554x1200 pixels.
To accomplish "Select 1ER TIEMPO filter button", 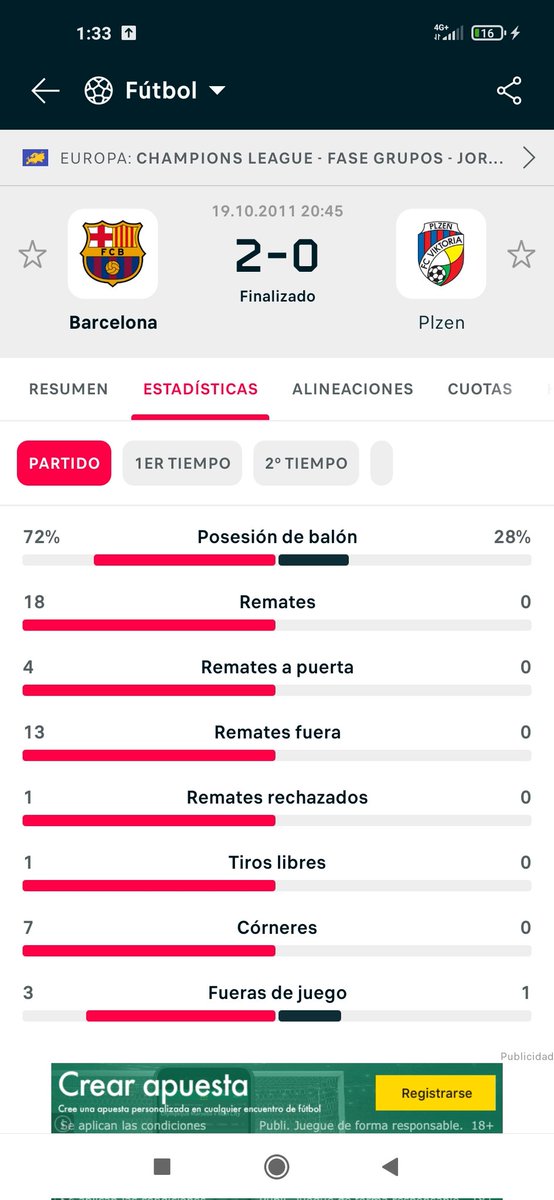I will (x=182, y=463).
